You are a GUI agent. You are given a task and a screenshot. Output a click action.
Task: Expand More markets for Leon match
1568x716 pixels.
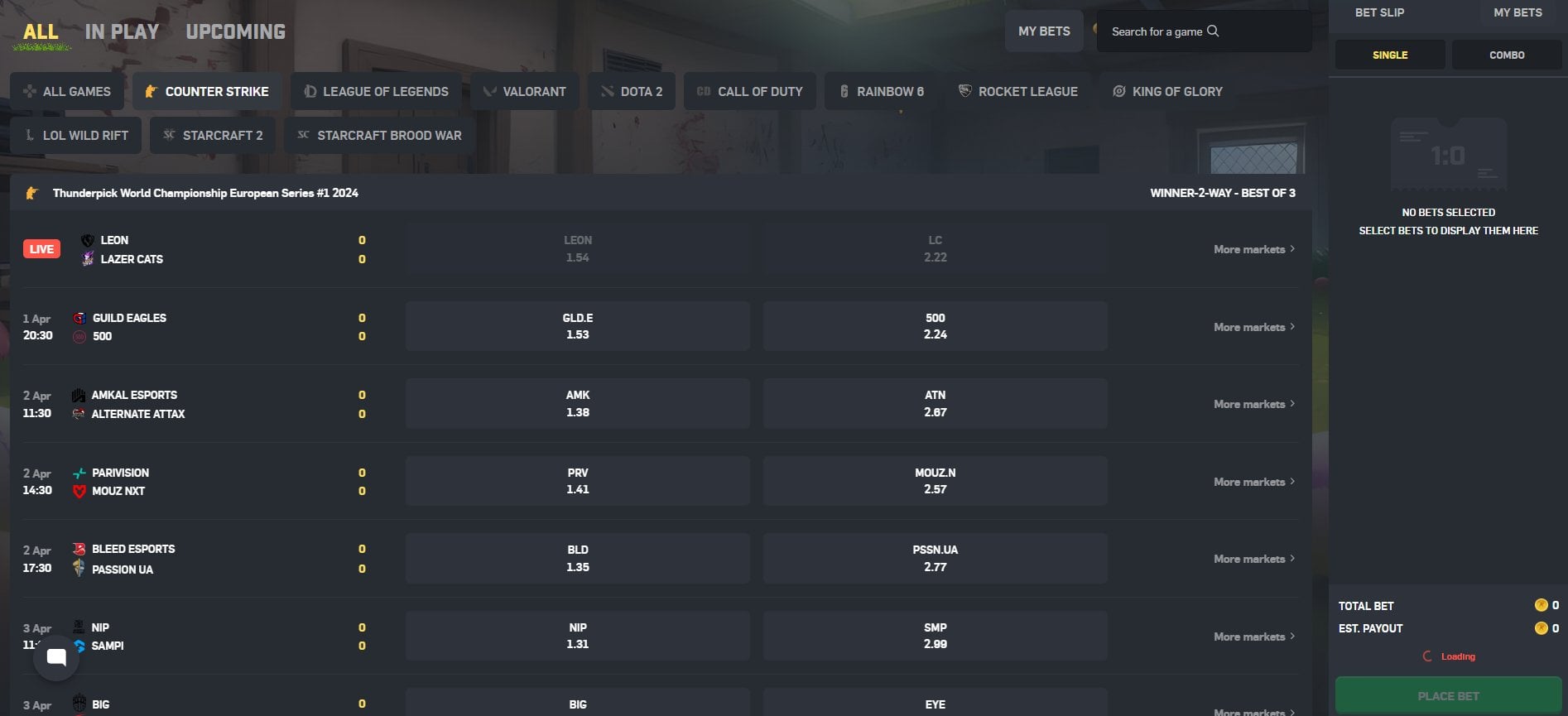point(1253,249)
